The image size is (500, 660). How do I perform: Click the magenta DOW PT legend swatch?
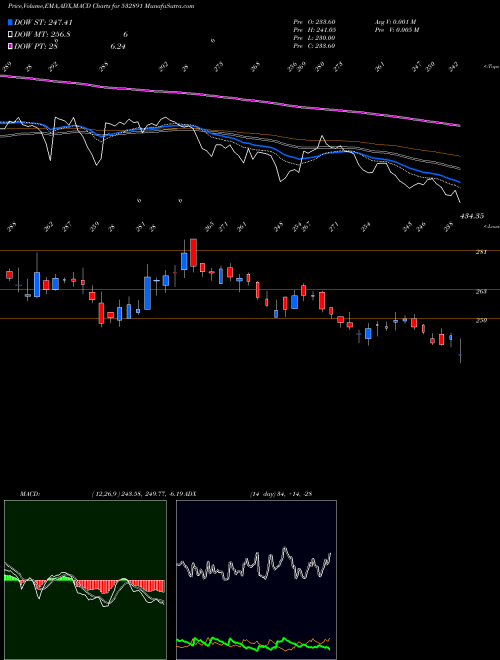click(x=10, y=46)
